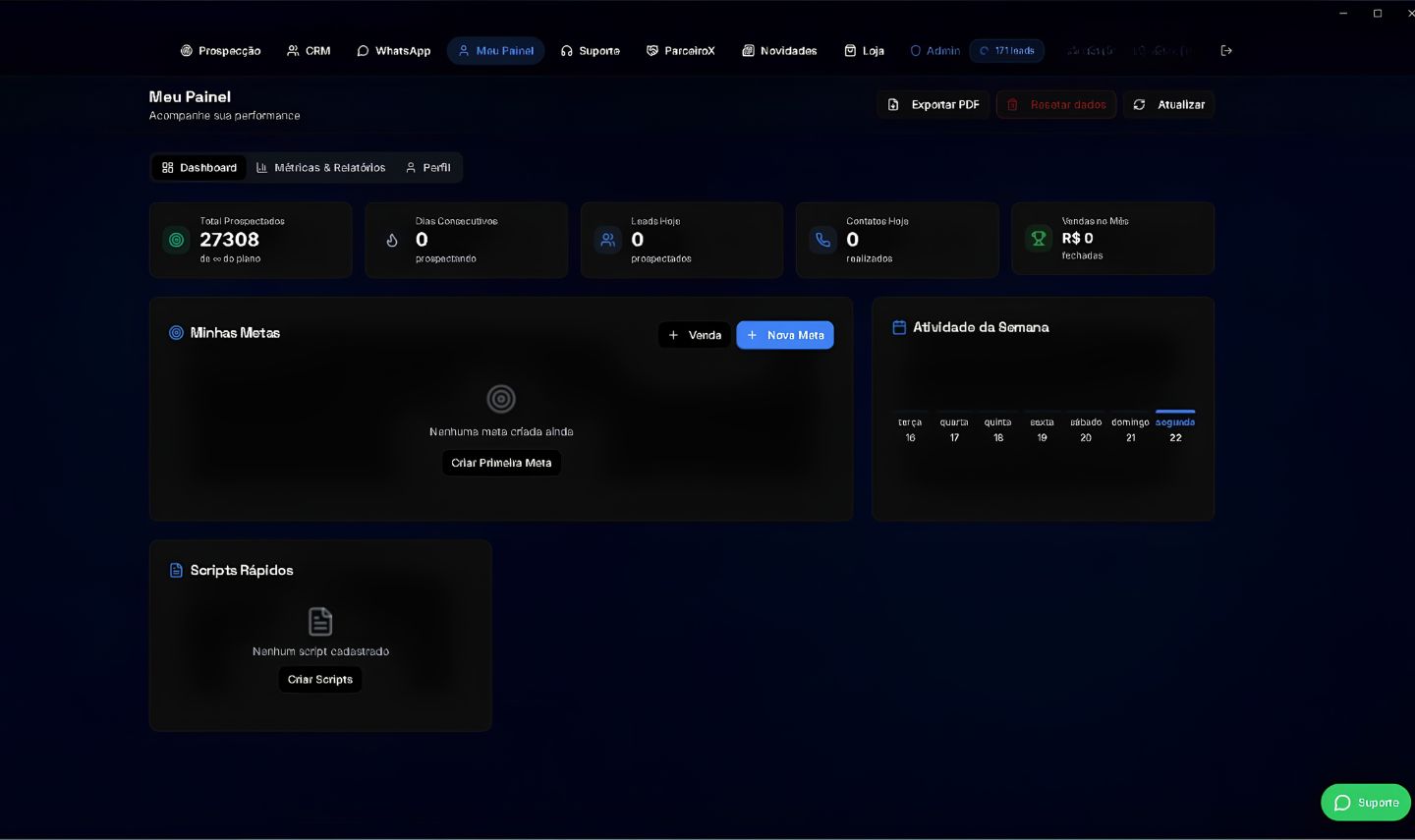The width and height of the screenshot is (1415, 840).
Task: Export the panel with Exportar PDF
Action: point(934,105)
